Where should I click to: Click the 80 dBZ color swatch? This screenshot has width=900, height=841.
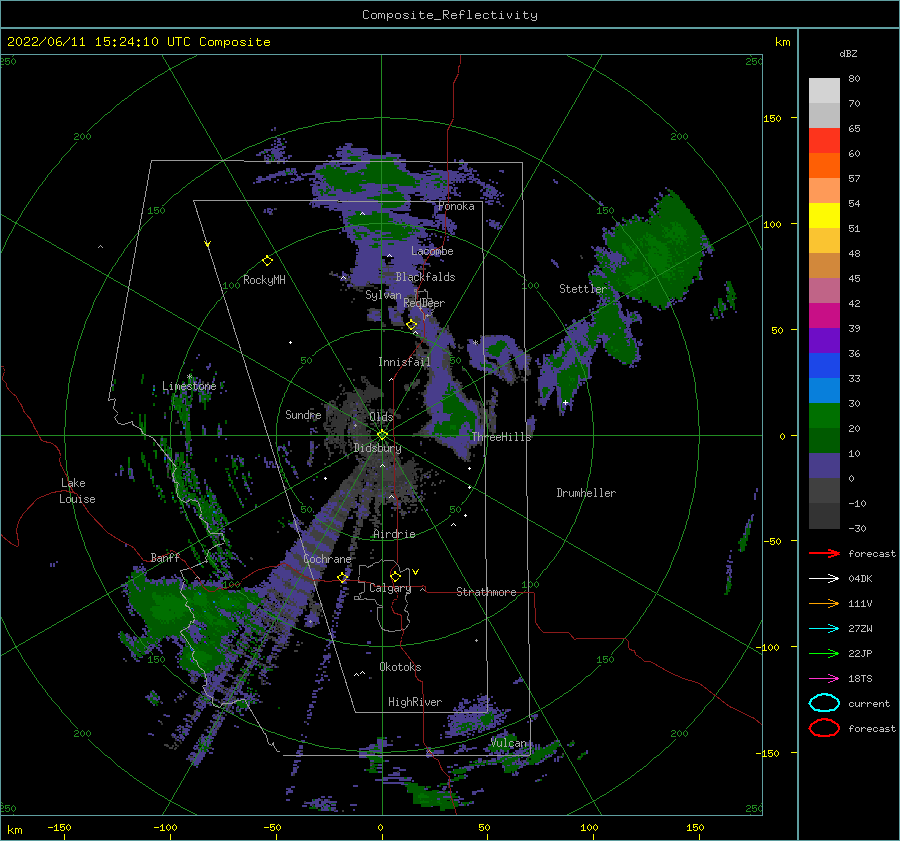[824, 90]
